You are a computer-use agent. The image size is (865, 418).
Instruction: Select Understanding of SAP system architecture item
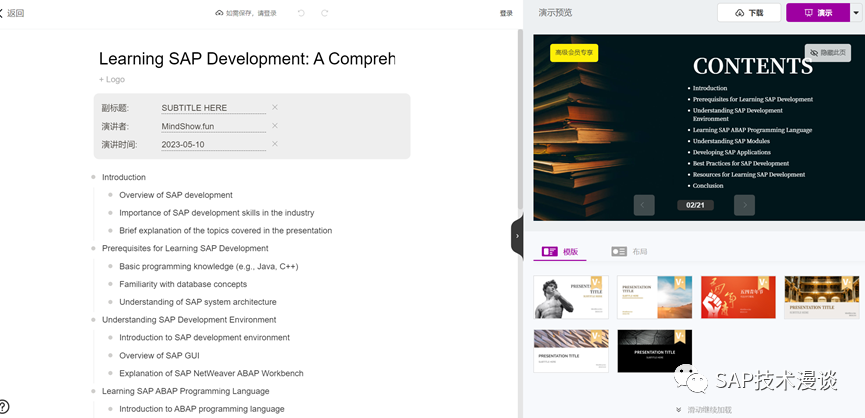(198, 302)
